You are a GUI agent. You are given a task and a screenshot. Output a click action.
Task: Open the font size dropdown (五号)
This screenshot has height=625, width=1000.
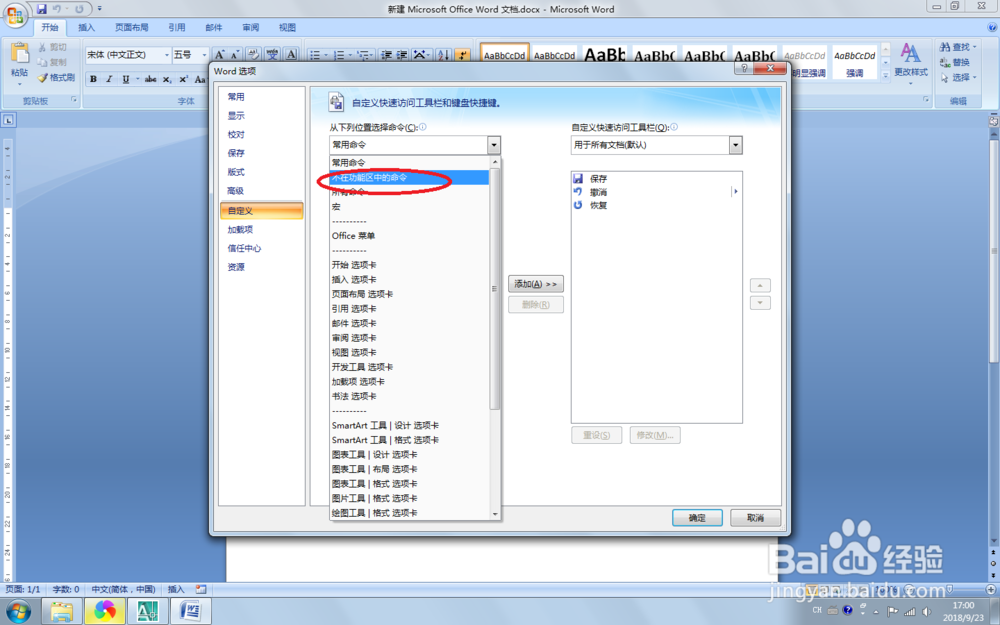(204, 55)
